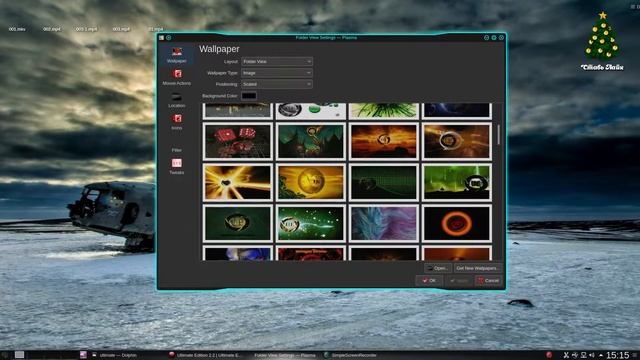Open the network tray icon
Image resolution: width=640 pixels, height=360 pixels.
click(583, 355)
